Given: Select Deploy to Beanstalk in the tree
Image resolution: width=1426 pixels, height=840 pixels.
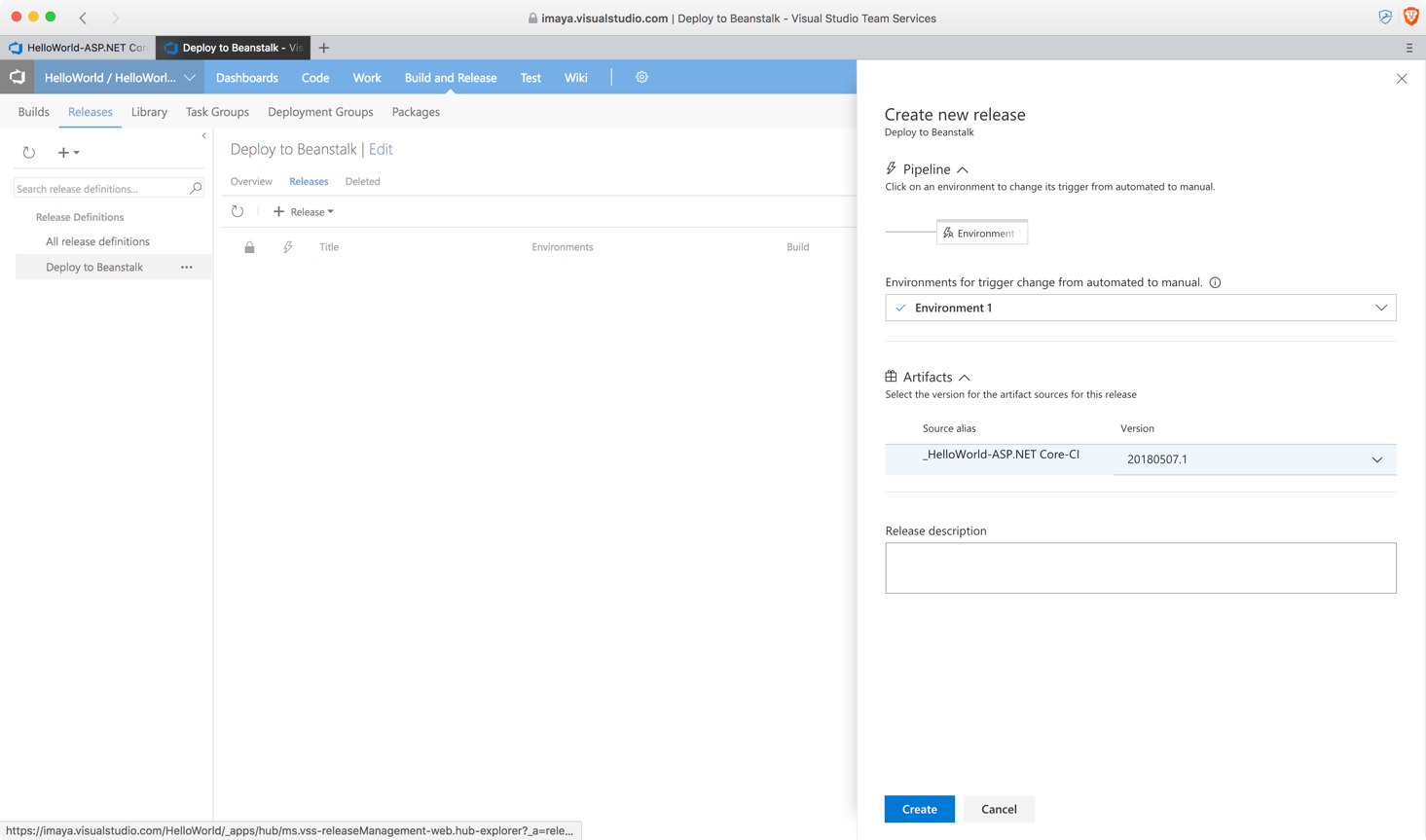Looking at the screenshot, I should [94, 267].
